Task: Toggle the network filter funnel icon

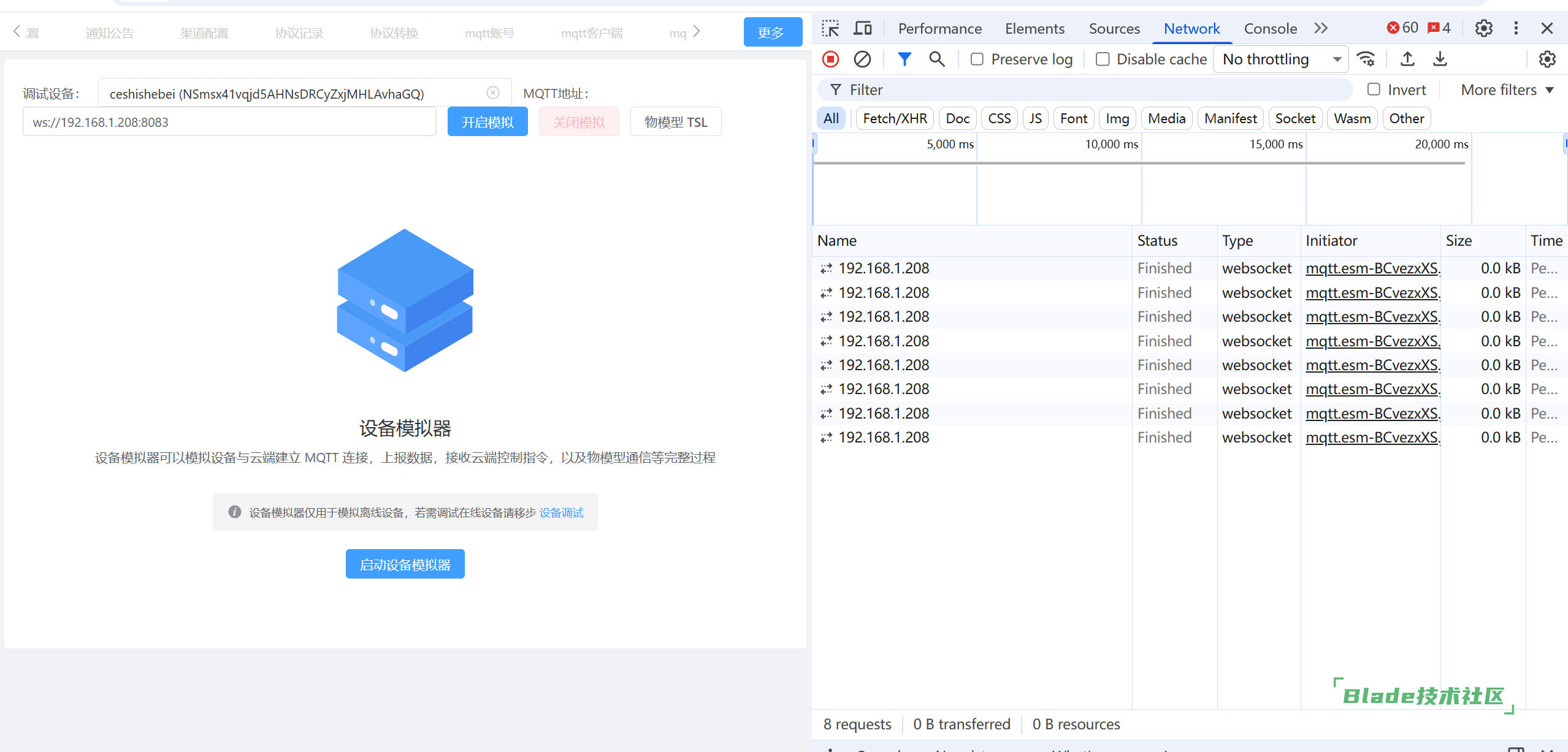Action: point(904,59)
